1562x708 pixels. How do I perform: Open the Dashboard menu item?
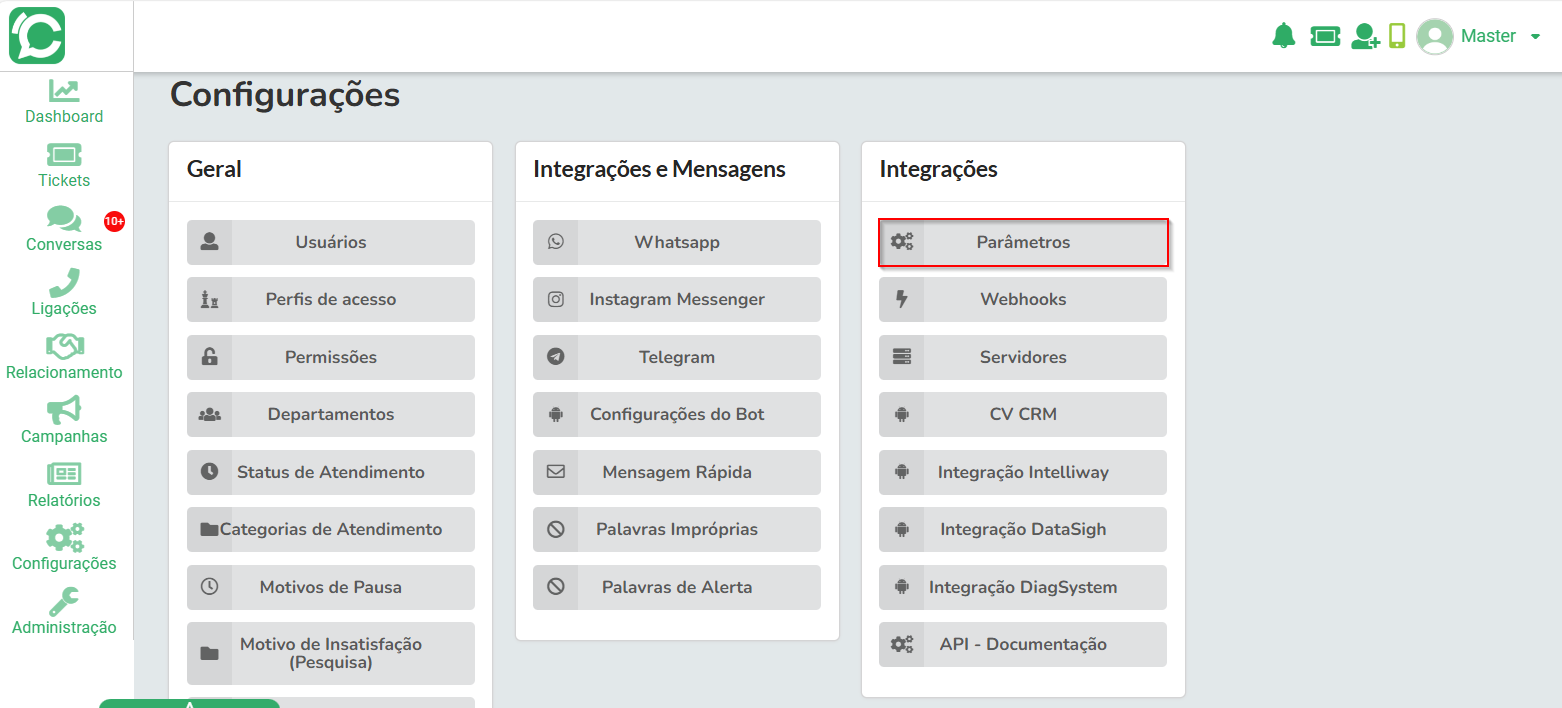64,103
